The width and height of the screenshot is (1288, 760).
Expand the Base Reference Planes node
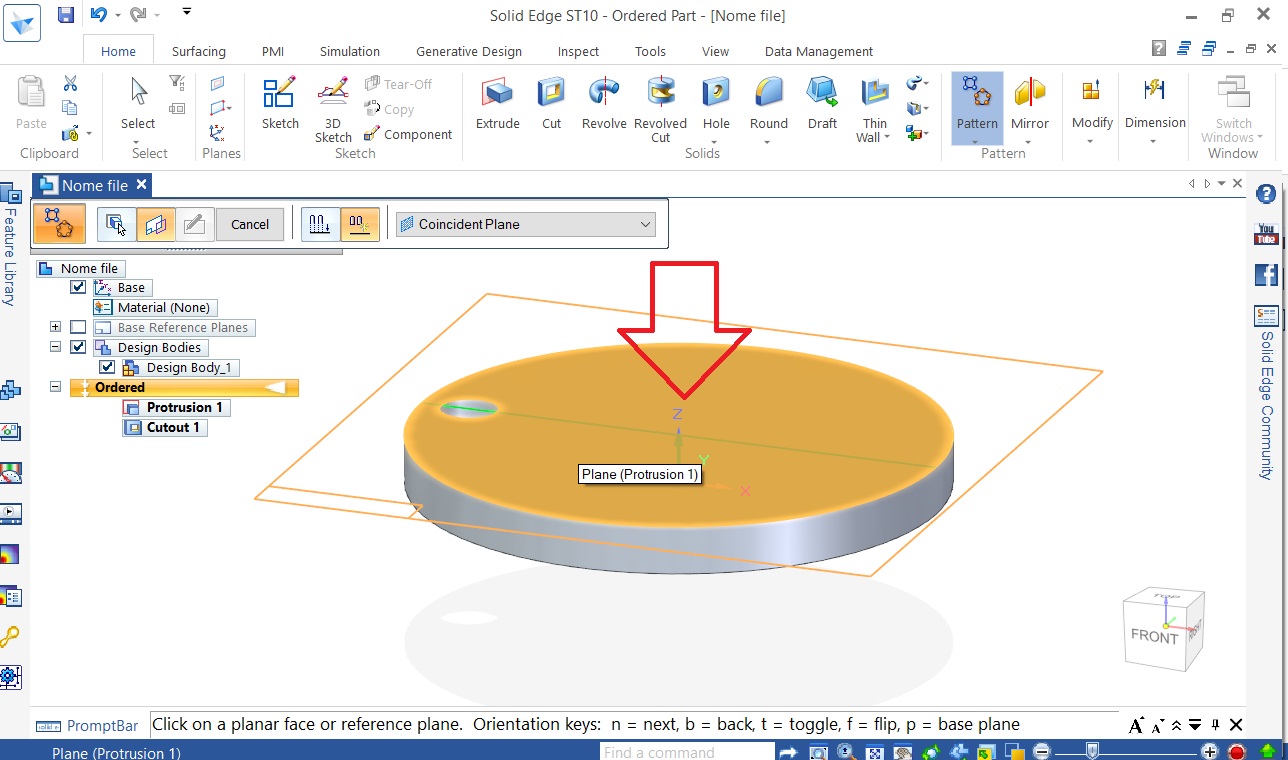[55, 328]
